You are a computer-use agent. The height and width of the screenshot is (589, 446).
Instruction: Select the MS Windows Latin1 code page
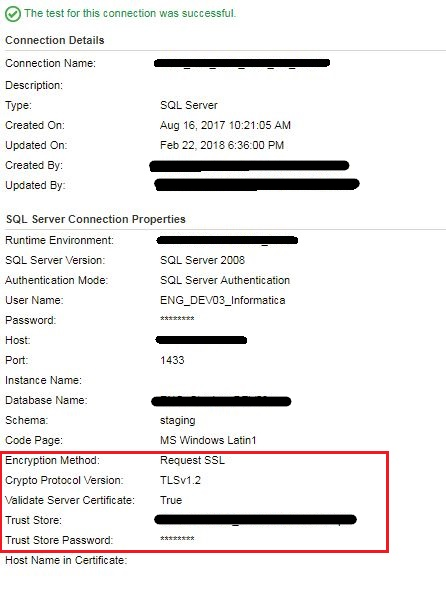tap(208, 440)
